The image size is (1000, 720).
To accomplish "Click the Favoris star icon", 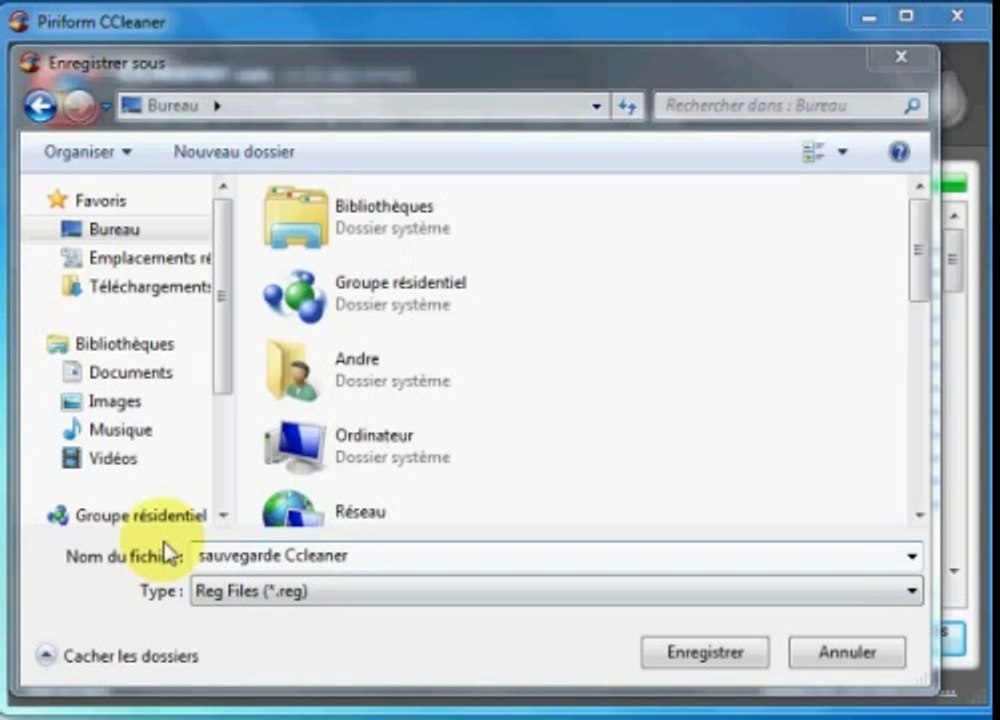I will [x=57, y=200].
